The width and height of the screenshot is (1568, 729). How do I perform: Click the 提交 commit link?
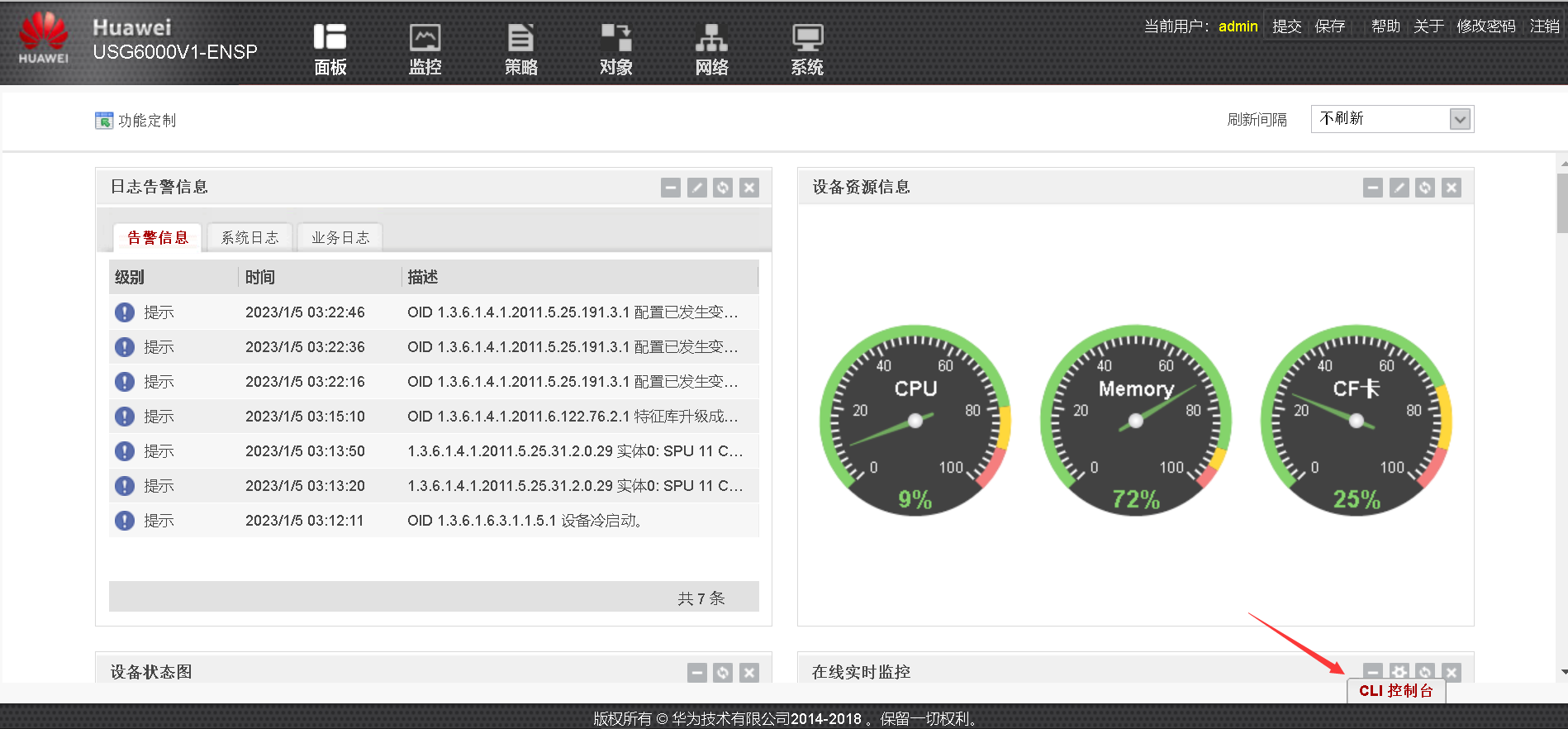coord(1287,26)
